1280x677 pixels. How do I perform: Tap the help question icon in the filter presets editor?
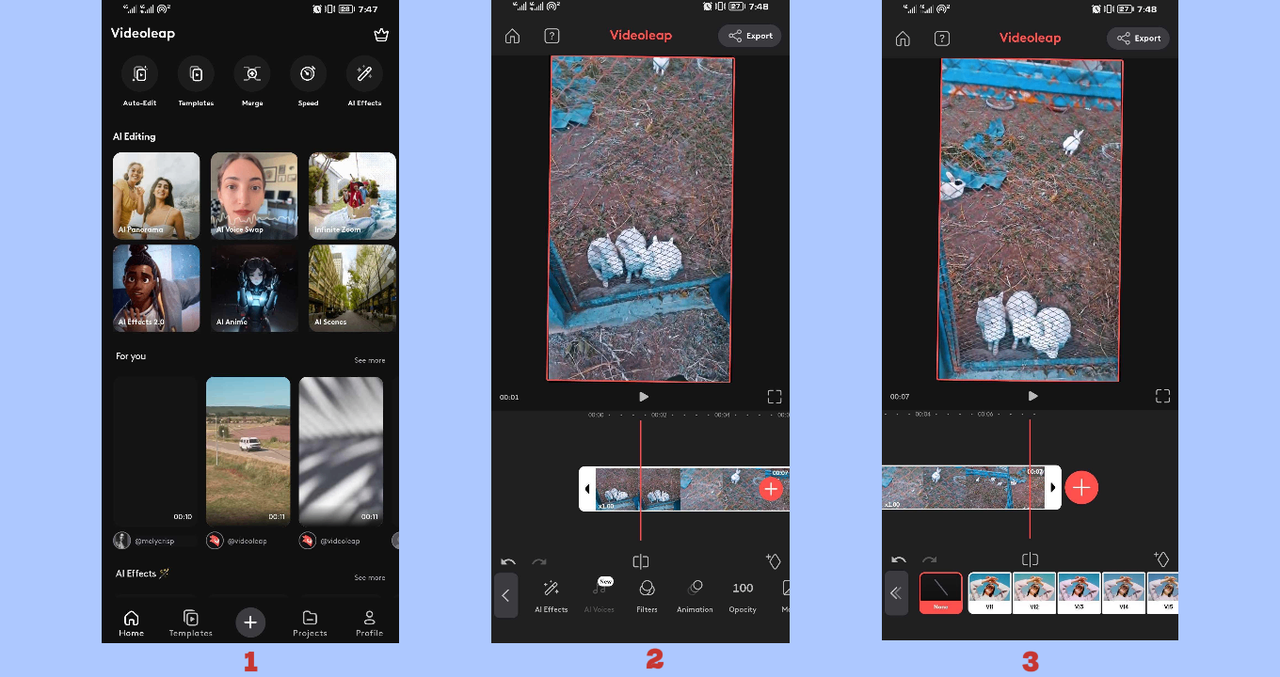click(941, 39)
